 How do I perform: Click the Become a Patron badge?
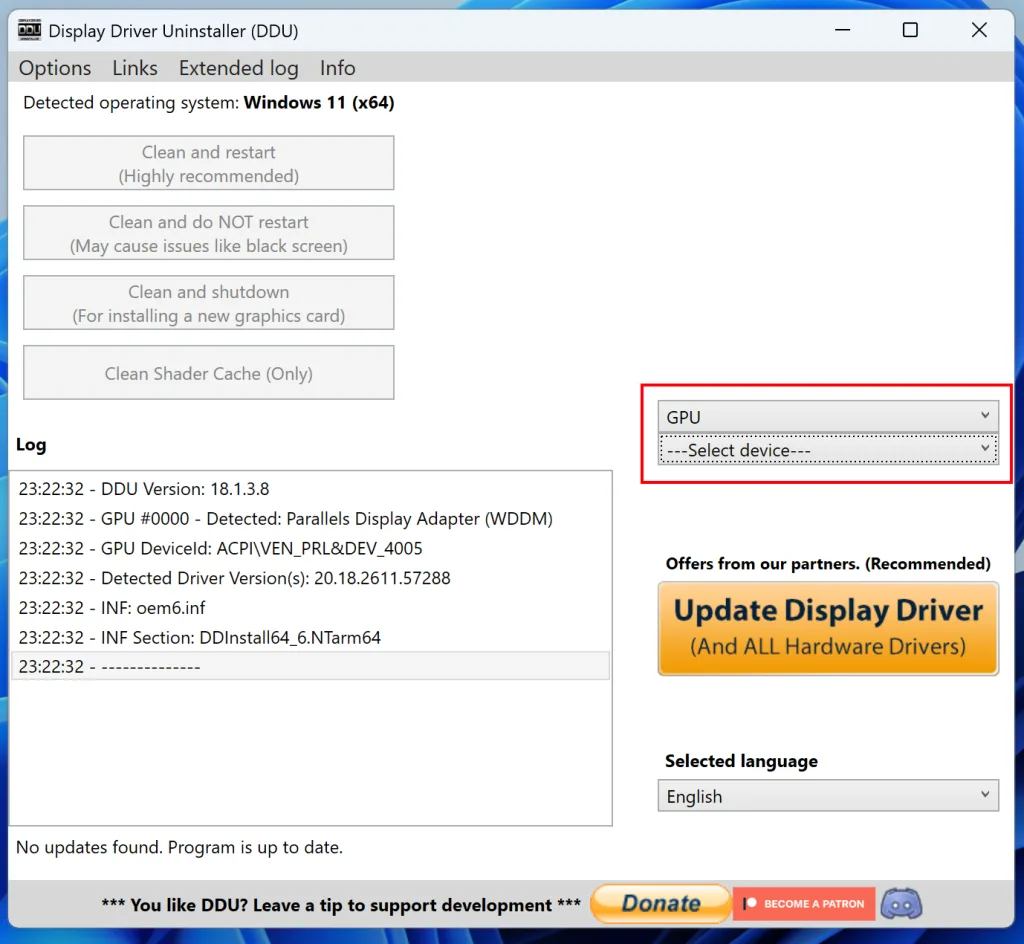(804, 904)
